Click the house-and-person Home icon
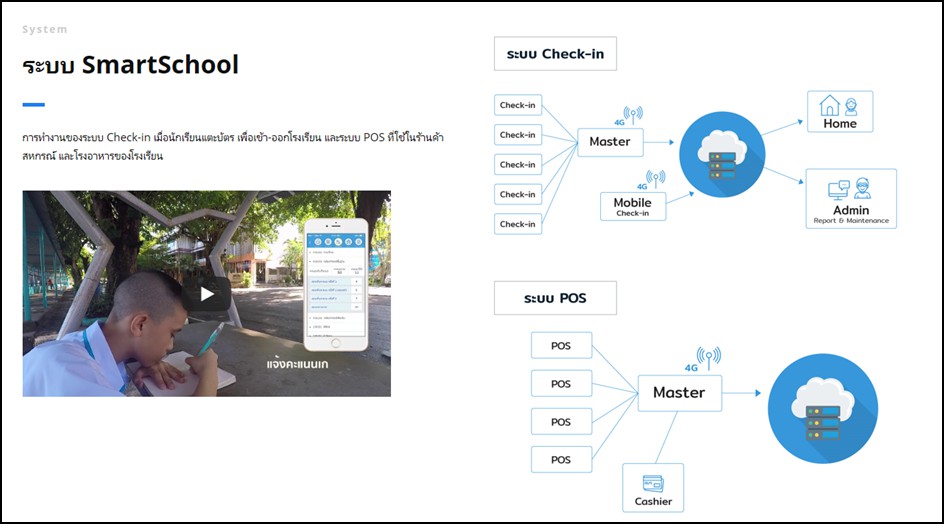This screenshot has height=524, width=944. pyautogui.click(x=839, y=106)
